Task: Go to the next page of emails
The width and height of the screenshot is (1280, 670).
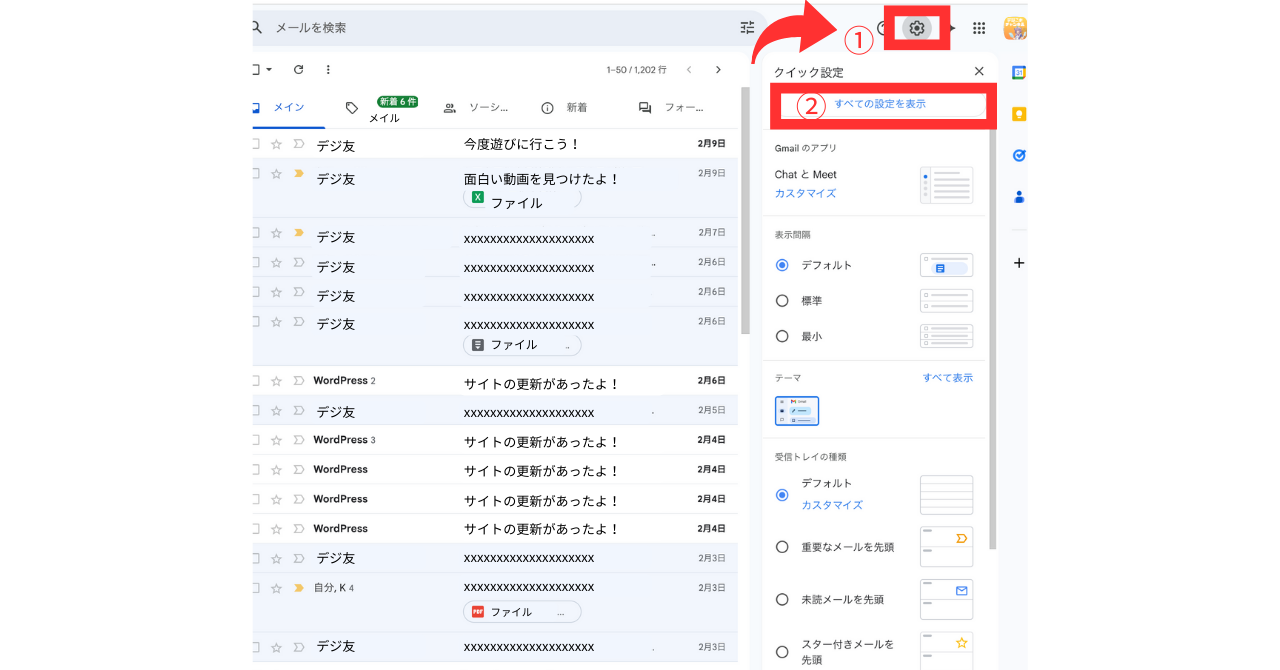Action: click(x=718, y=70)
